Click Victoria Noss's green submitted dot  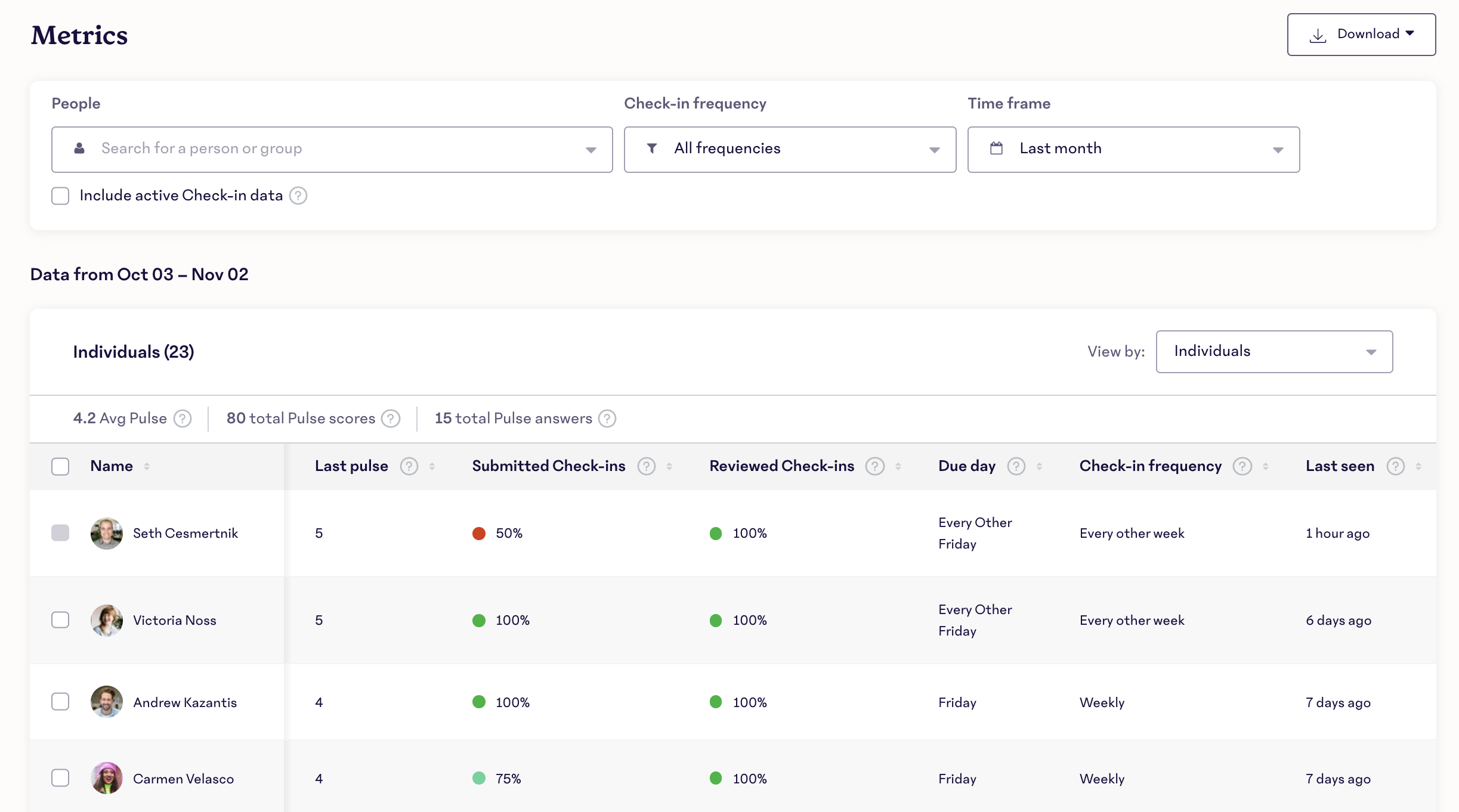click(479, 620)
